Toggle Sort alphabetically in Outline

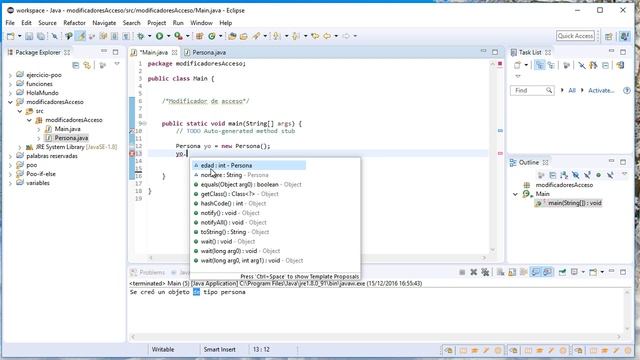click(564, 175)
